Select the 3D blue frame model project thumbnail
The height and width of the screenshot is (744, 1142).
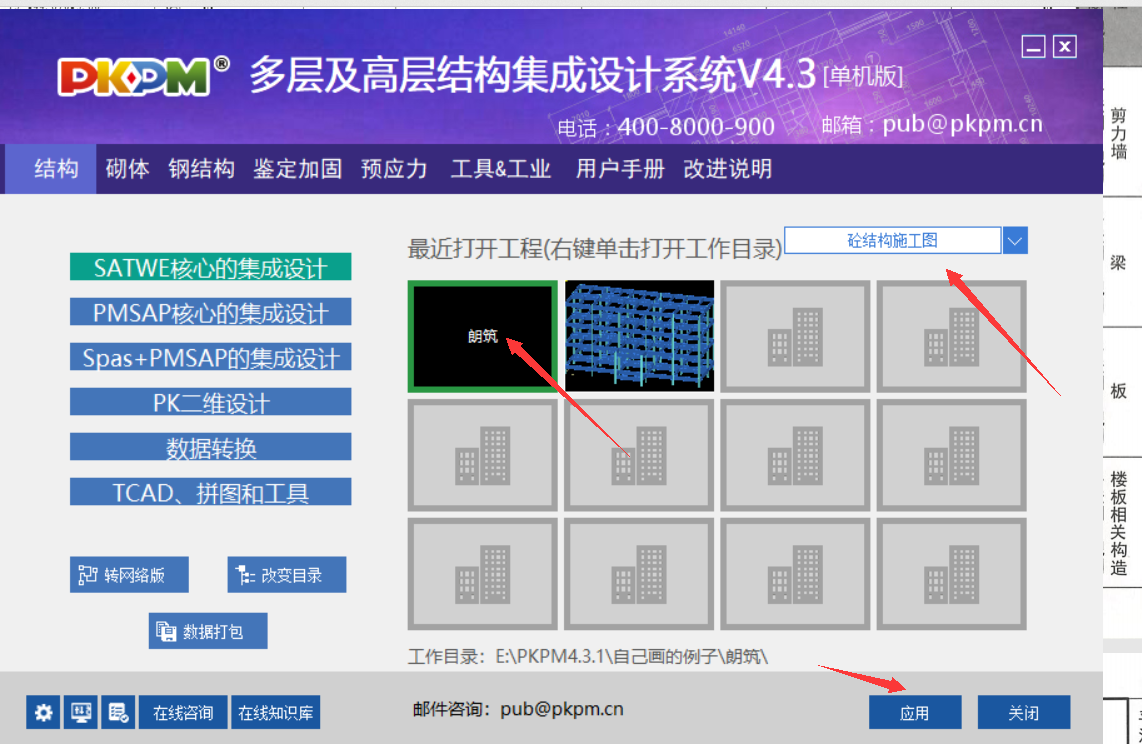pyautogui.click(x=639, y=336)
